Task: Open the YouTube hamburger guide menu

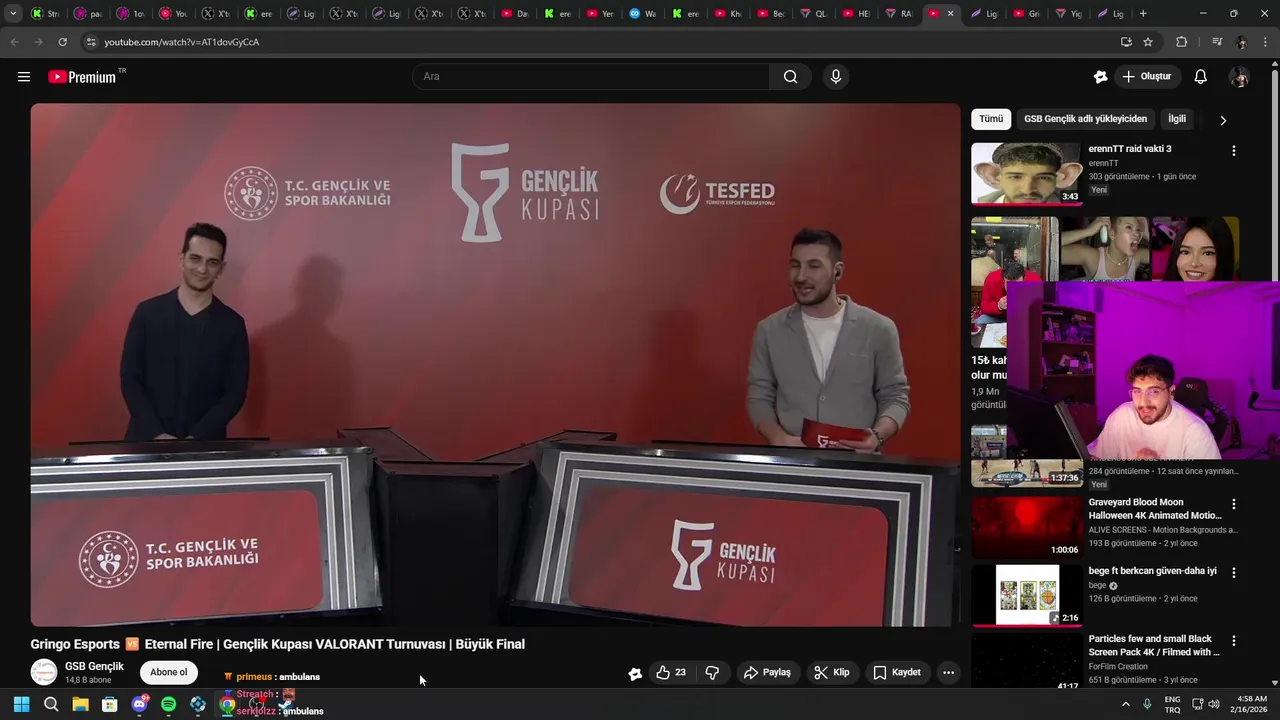Action: 24,77
